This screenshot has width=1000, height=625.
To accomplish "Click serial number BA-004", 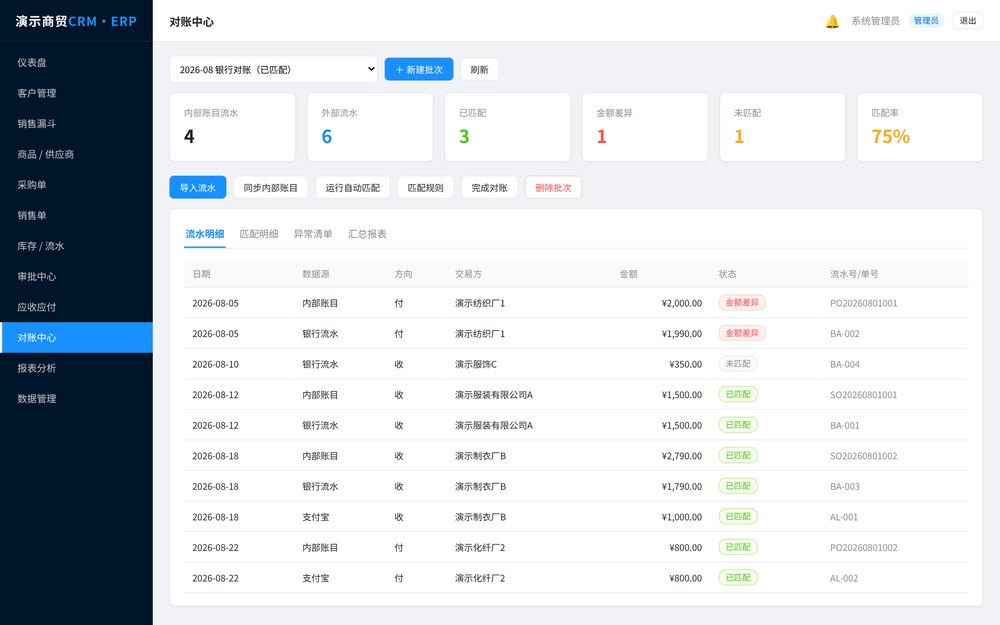I will click(845, 365).
